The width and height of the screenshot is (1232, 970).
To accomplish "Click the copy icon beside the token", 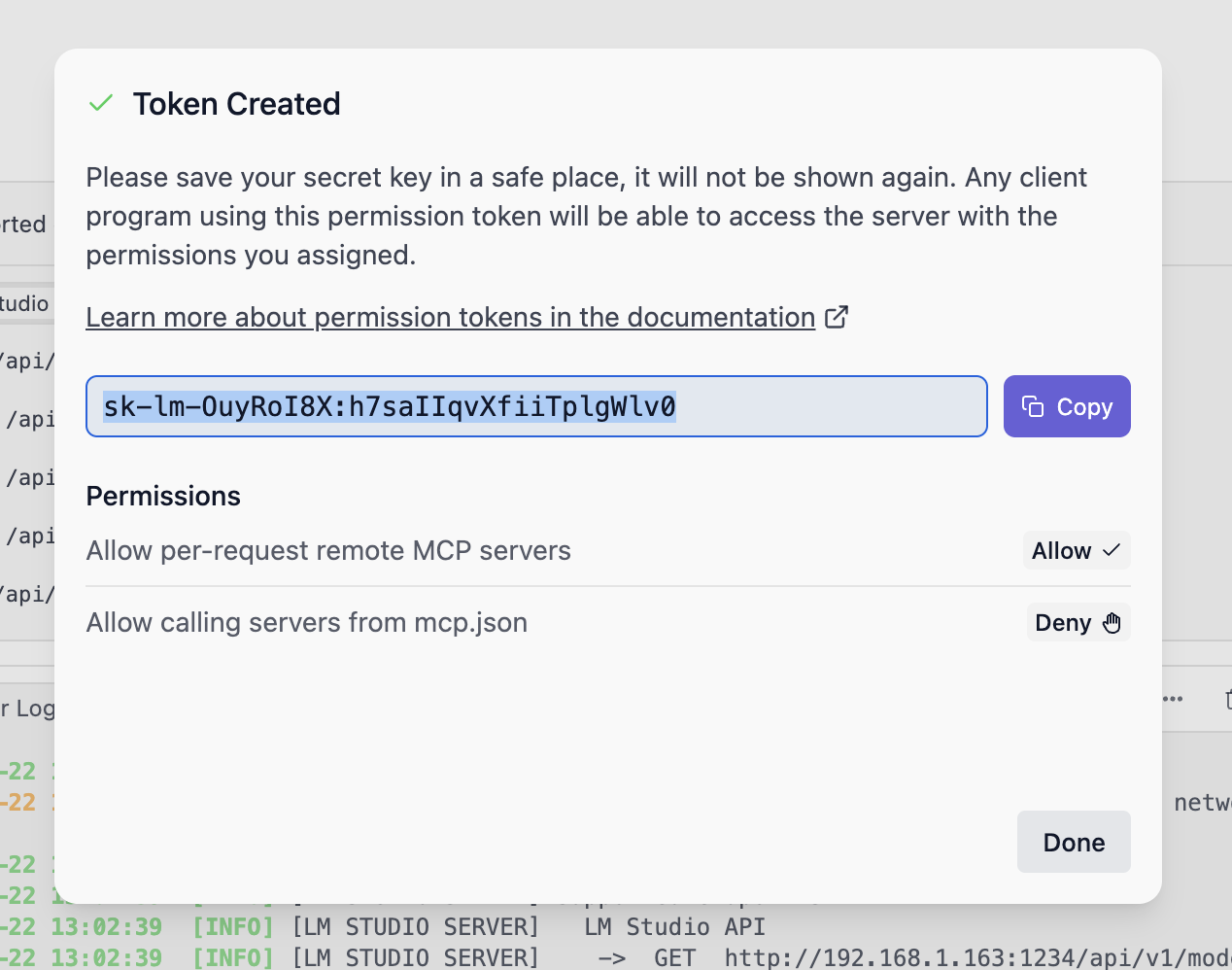I will click(x=1033, y=406).
